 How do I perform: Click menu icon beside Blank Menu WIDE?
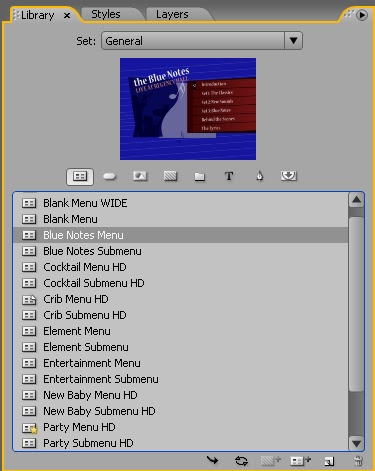click(29, 203)
